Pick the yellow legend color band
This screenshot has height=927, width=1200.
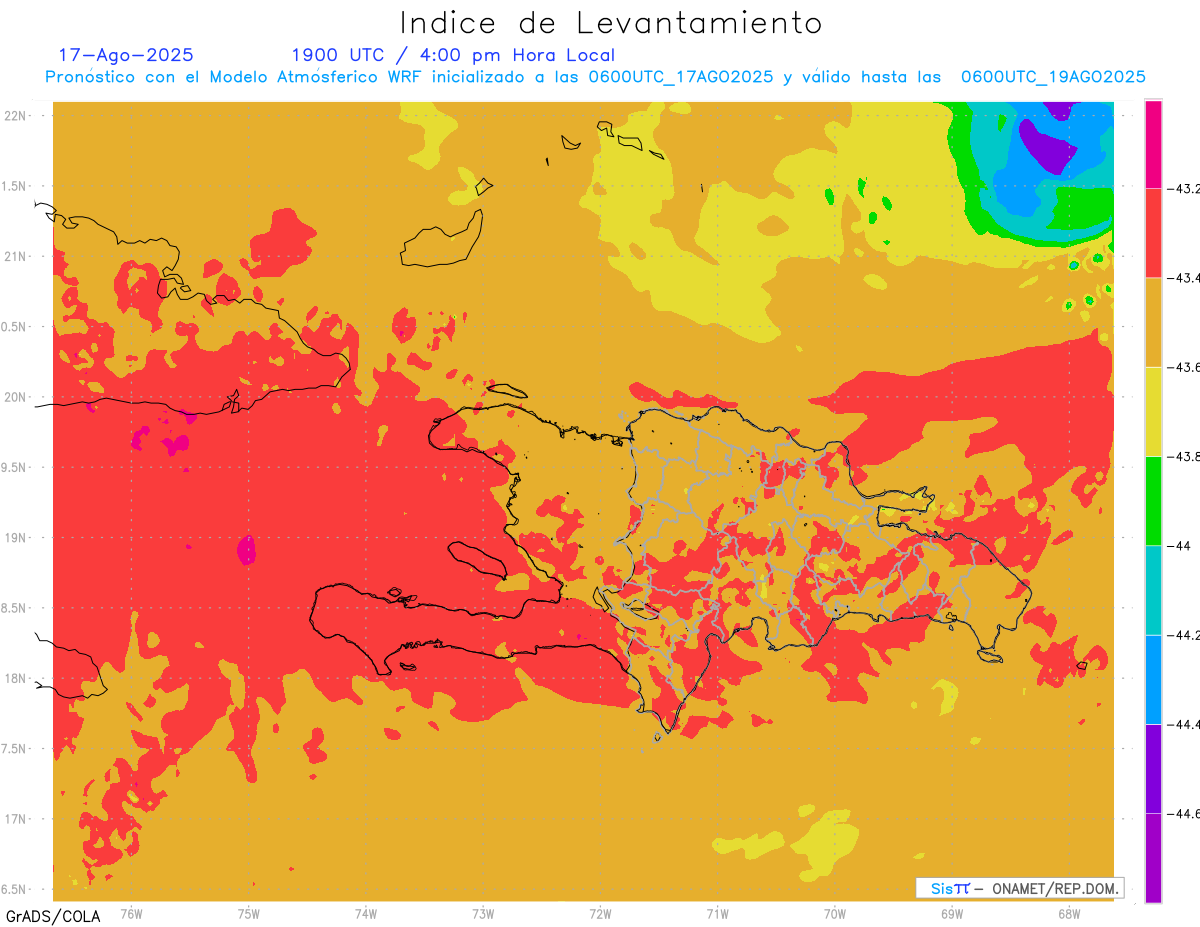[1153, 411]
